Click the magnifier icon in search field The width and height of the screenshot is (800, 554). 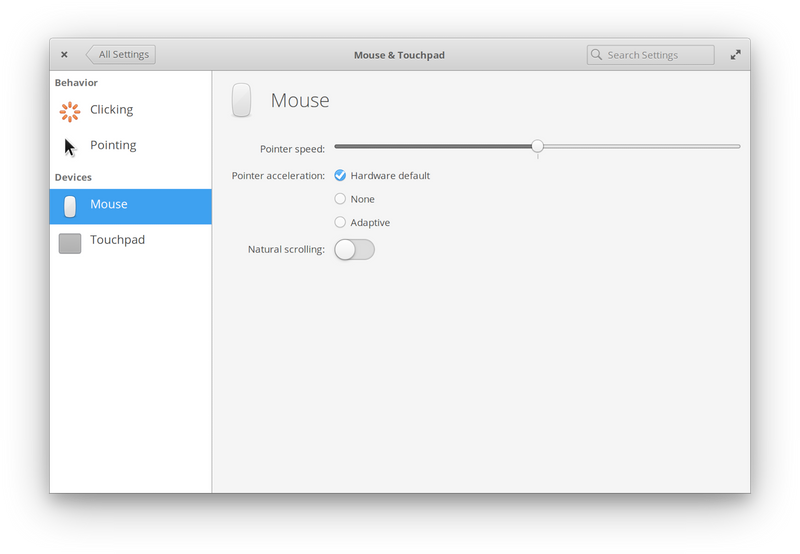pos(596,55)
